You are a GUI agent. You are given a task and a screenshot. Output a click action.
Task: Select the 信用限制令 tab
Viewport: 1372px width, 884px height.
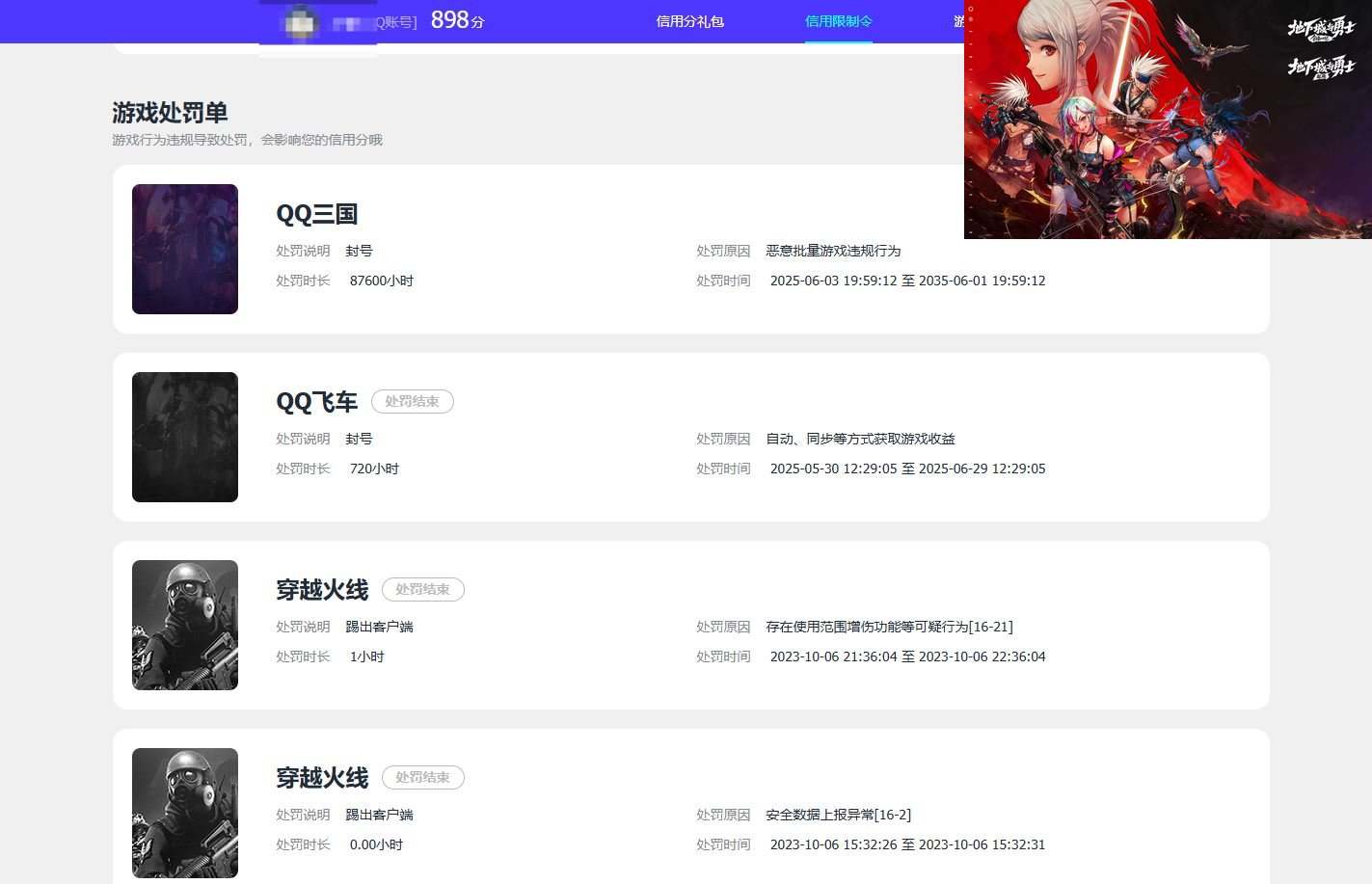(x=839, y=21)
